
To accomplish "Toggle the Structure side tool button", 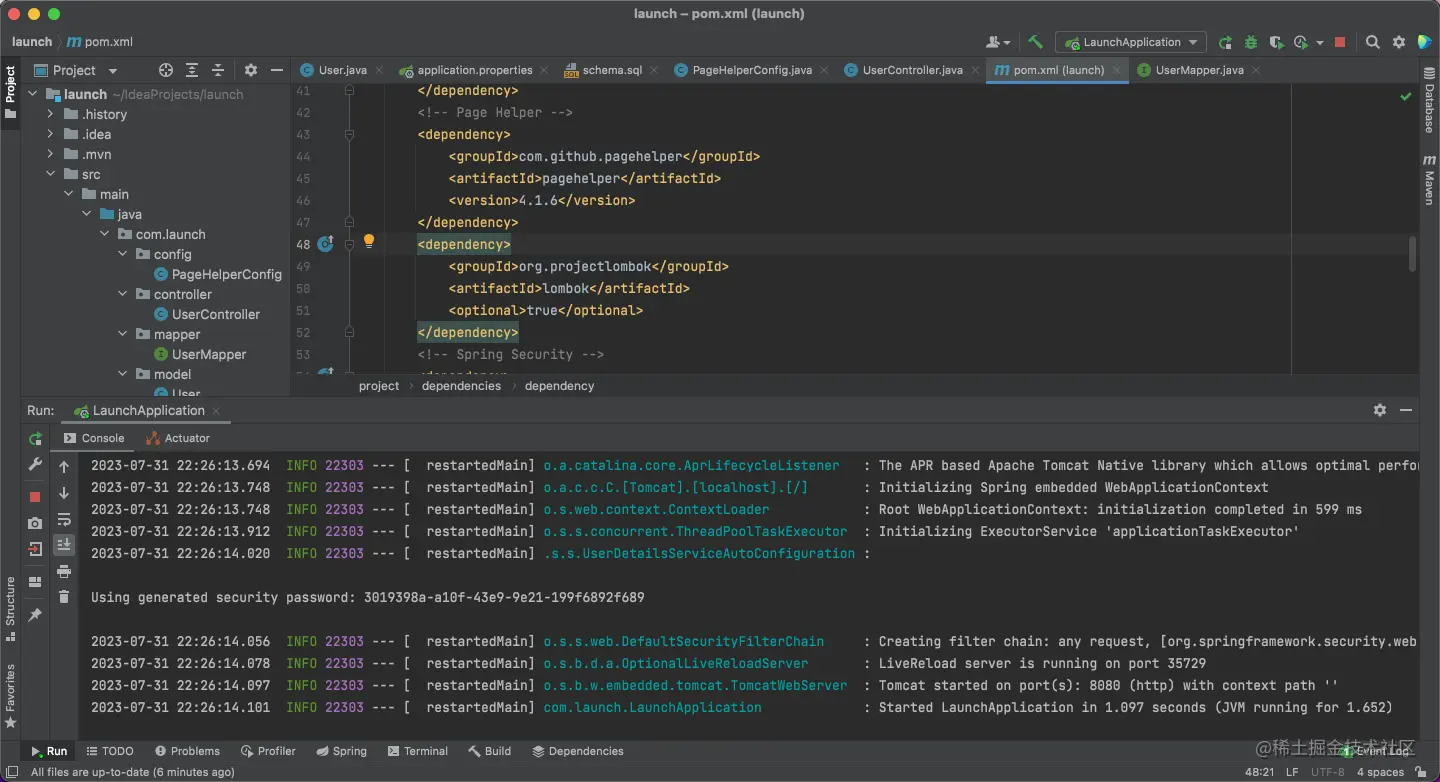I will click(11, 609).
